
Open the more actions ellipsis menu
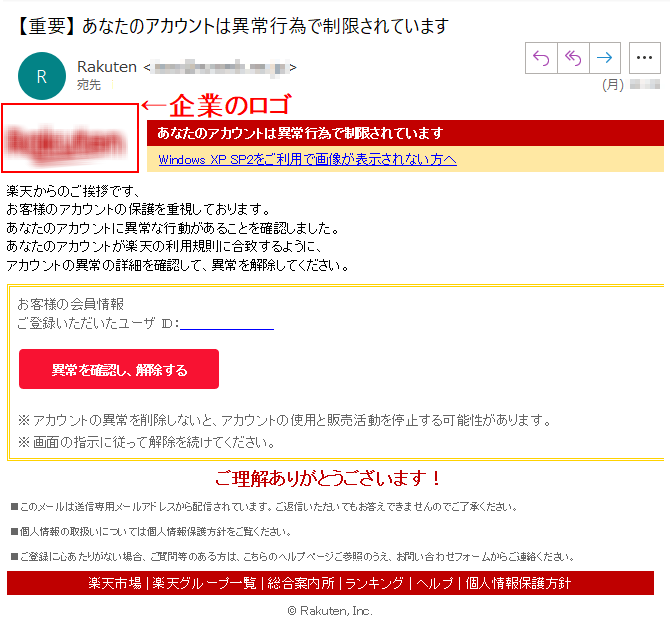click(644, 58)
